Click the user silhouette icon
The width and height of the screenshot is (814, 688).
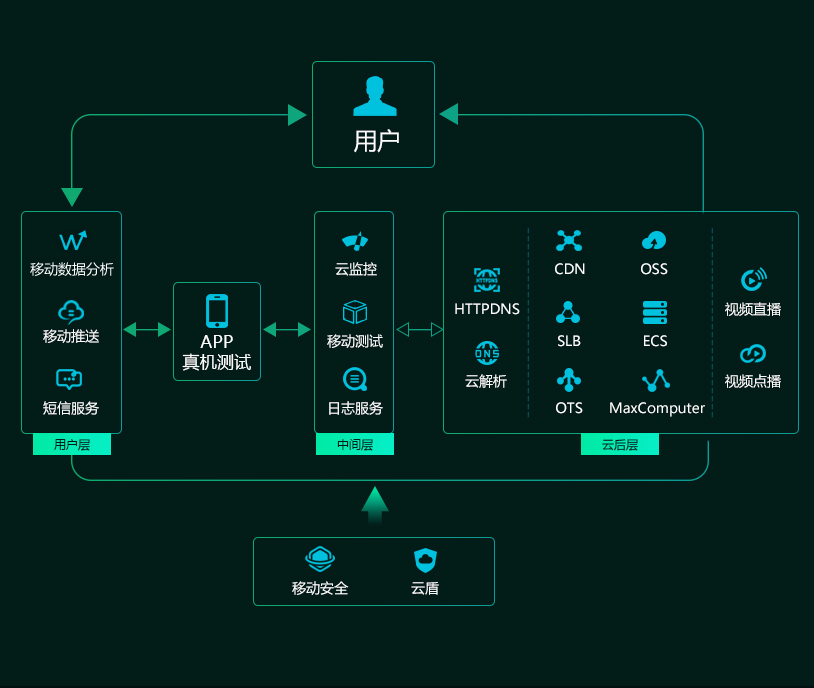point(375,96)
